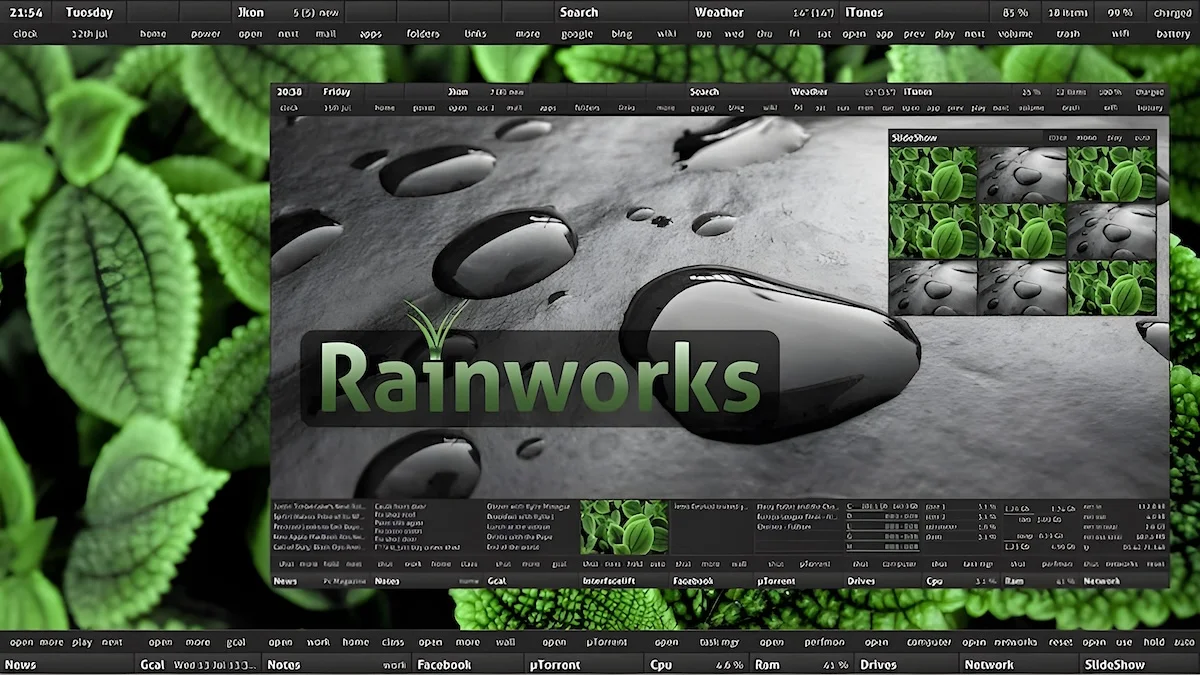Click 'more' in the top desktop bar
The width and height of the screenshot is (1200, 675).
pyautogui.click(x=527, y=33)
